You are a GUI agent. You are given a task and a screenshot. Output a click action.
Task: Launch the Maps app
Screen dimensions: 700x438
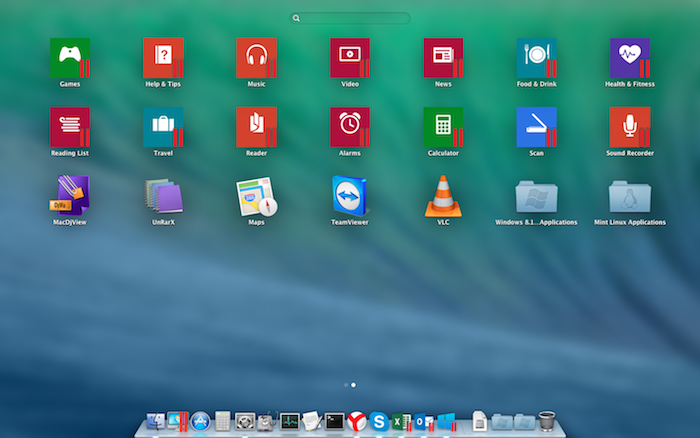click(257, 197)
